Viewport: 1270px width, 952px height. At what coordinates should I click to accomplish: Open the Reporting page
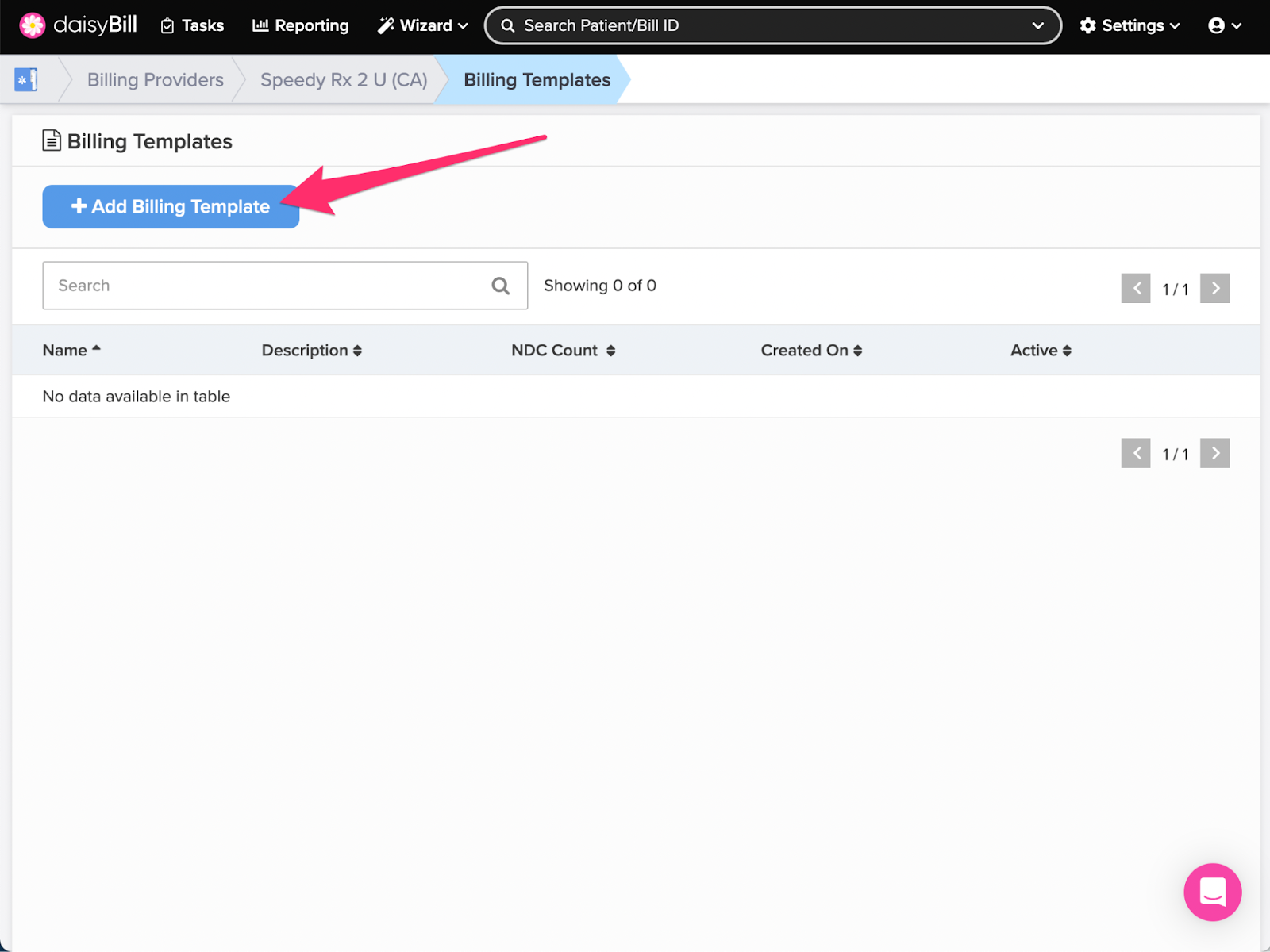[x=300, y=25]
